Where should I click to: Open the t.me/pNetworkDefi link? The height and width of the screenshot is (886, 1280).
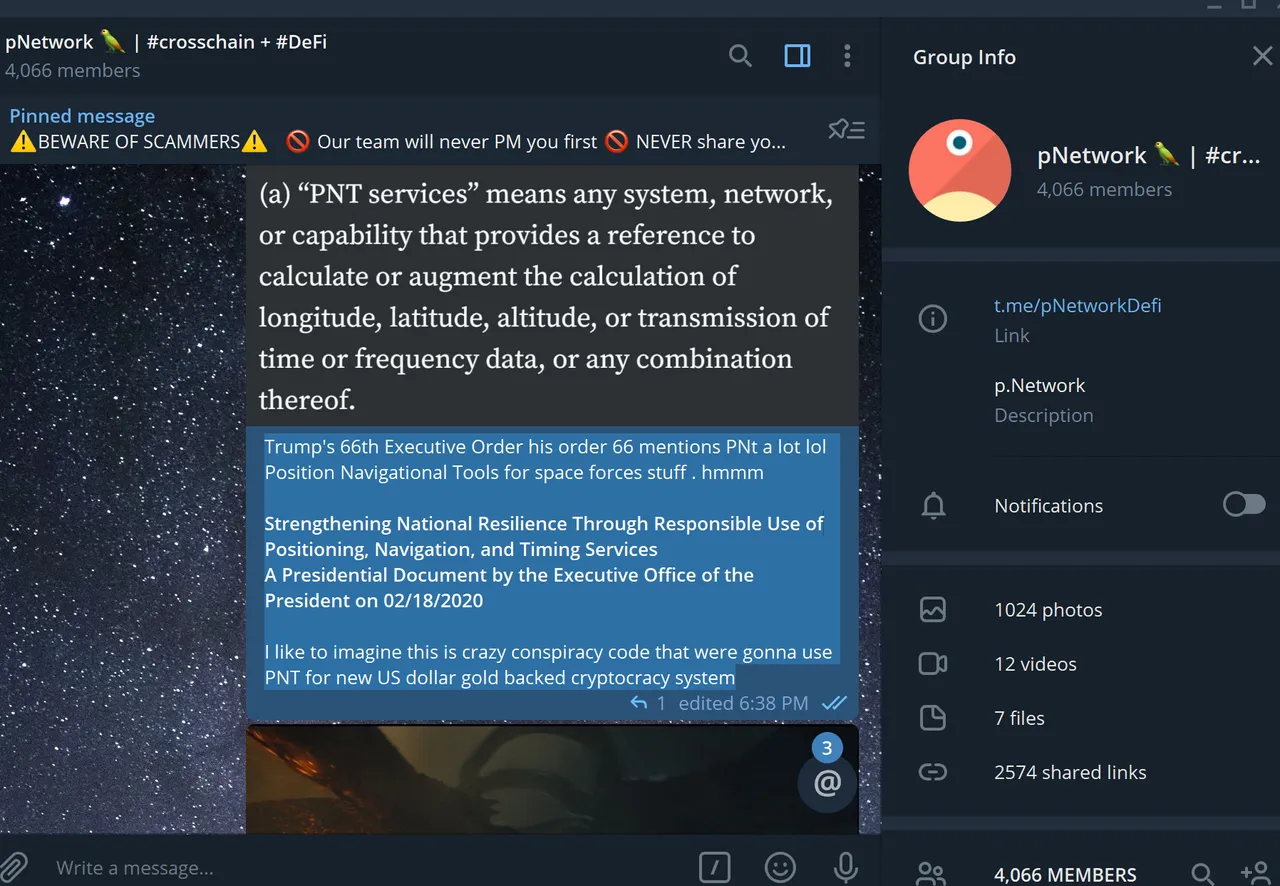(1077, 305)
